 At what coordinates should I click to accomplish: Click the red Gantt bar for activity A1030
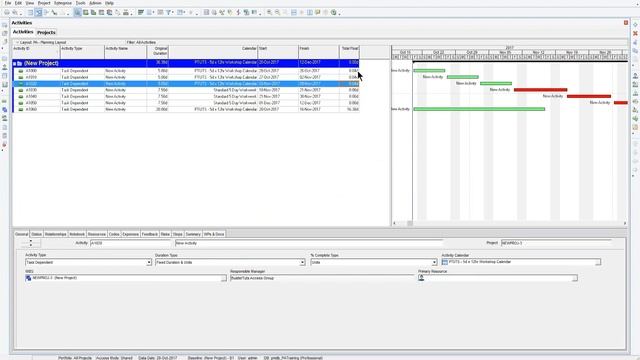(x=540, y=90)
